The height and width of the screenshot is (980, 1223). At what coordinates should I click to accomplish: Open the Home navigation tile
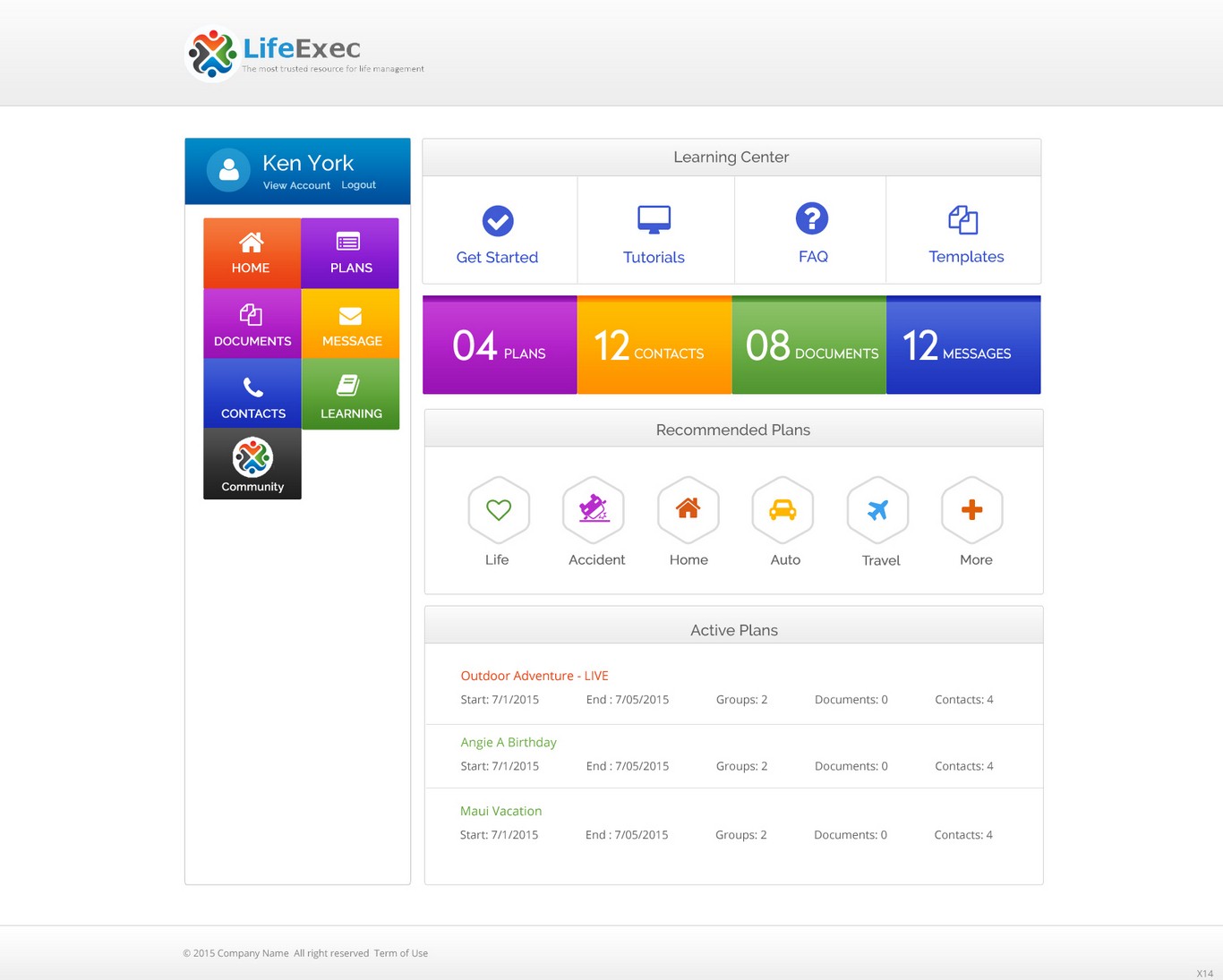(251, 252)
